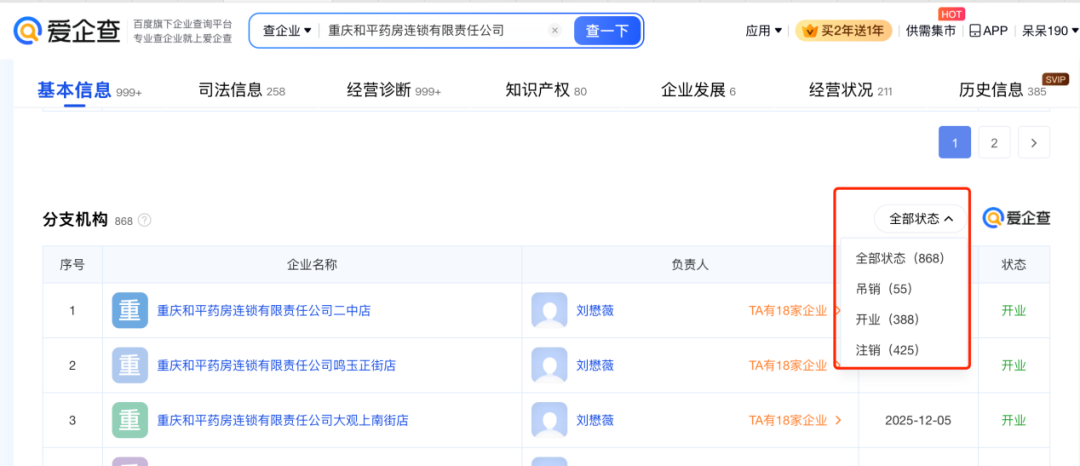Viewport: 1080px width, 466px height.
Task: Click the next page arrow button
Action: [x=1034, y=142]
